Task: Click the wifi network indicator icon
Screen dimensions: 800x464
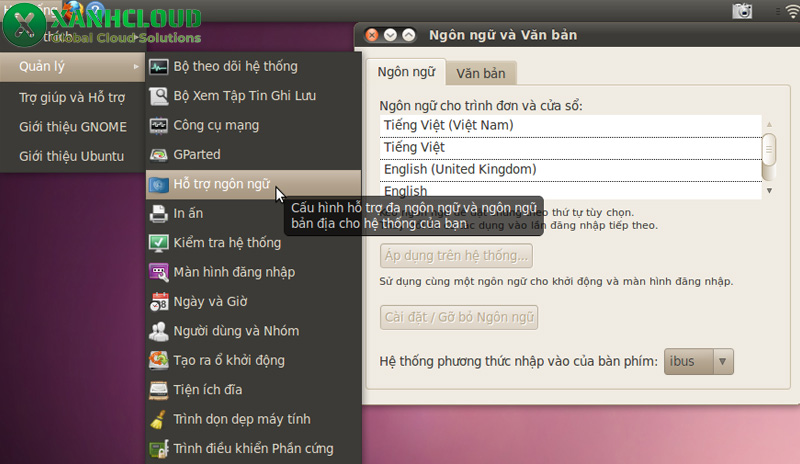Action: tap(793, 11)
